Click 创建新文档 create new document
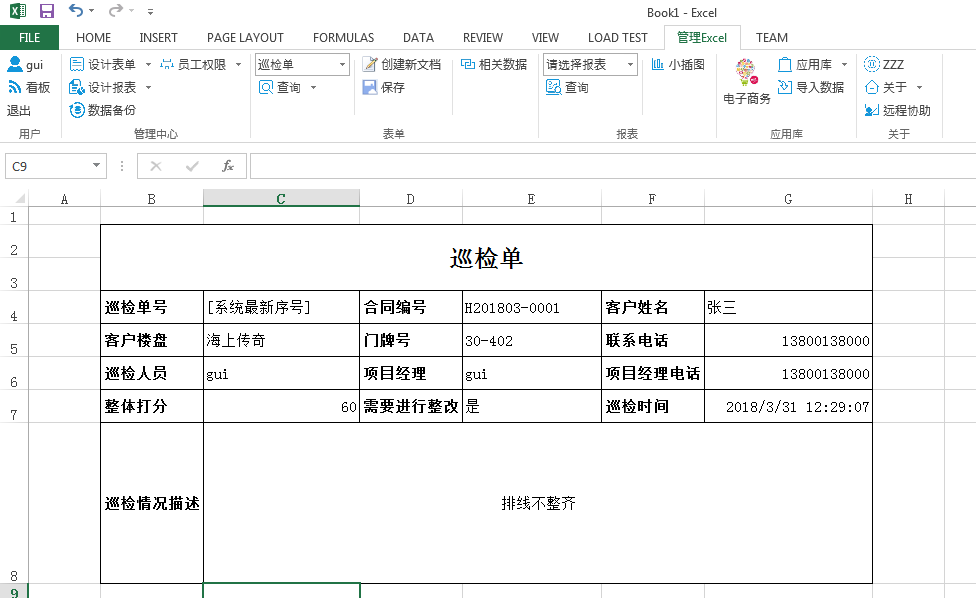The height and width of the screenshot is (598, 976). coord(402,64)
